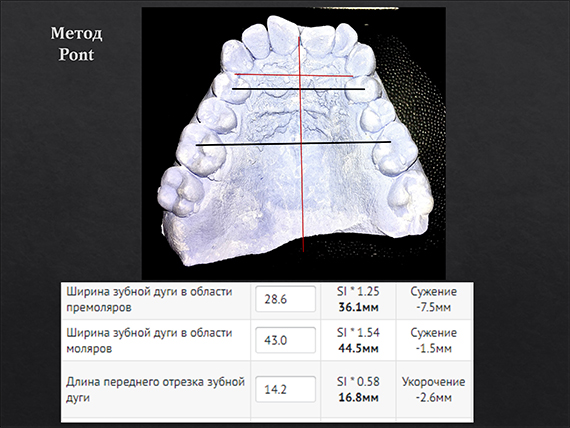The image size is (570, 428).
Task: Click the premolar arch width field 28.6
Action: point(285,299)
